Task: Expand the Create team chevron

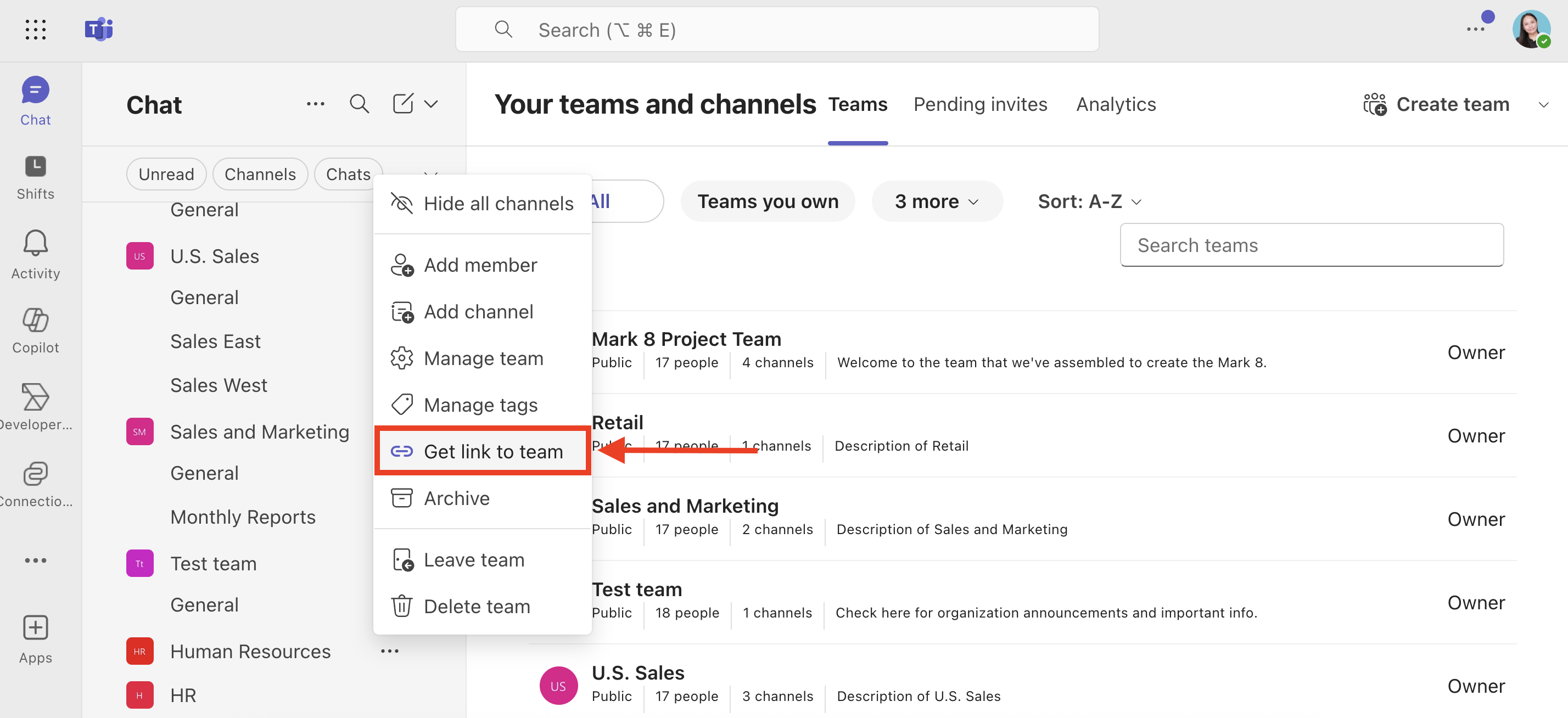Action: point(1543,105)
